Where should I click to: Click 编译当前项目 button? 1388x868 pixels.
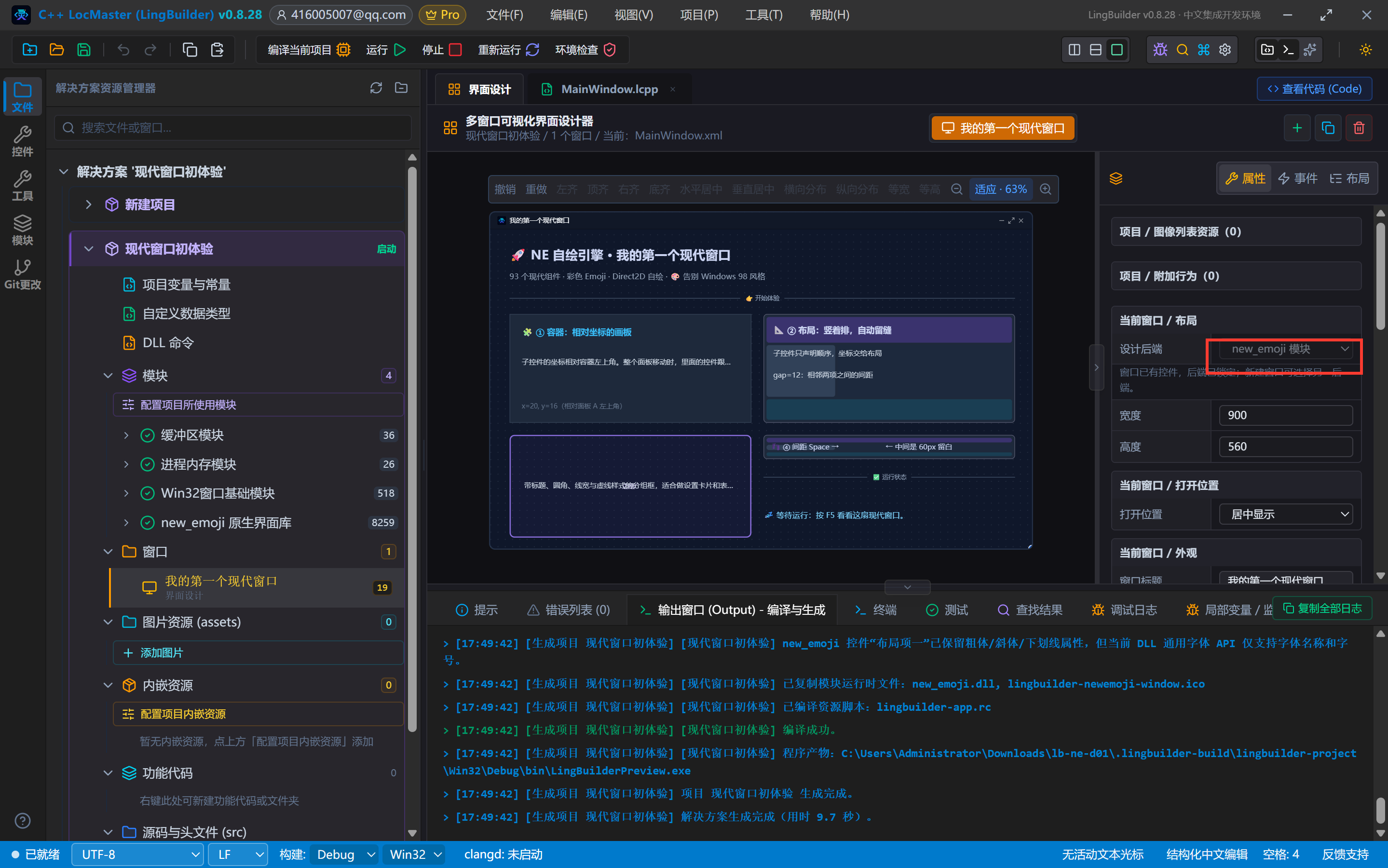309,50
